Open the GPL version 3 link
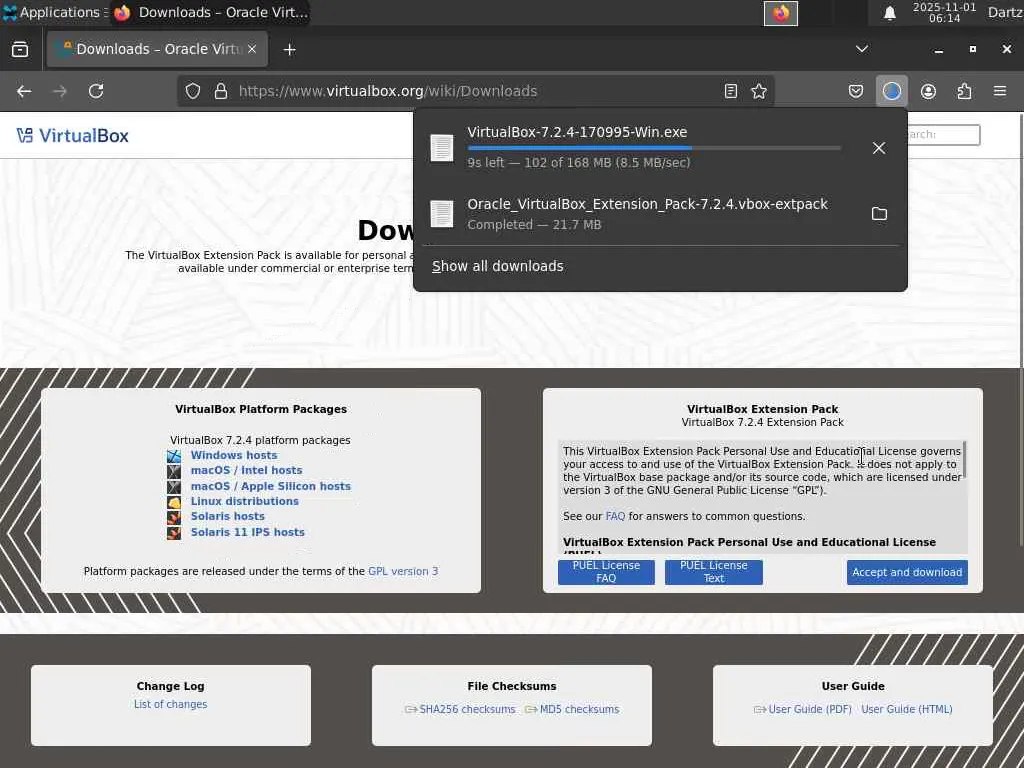The width and height of the screenshot is (1024, 768). click(x=403, y=571)
